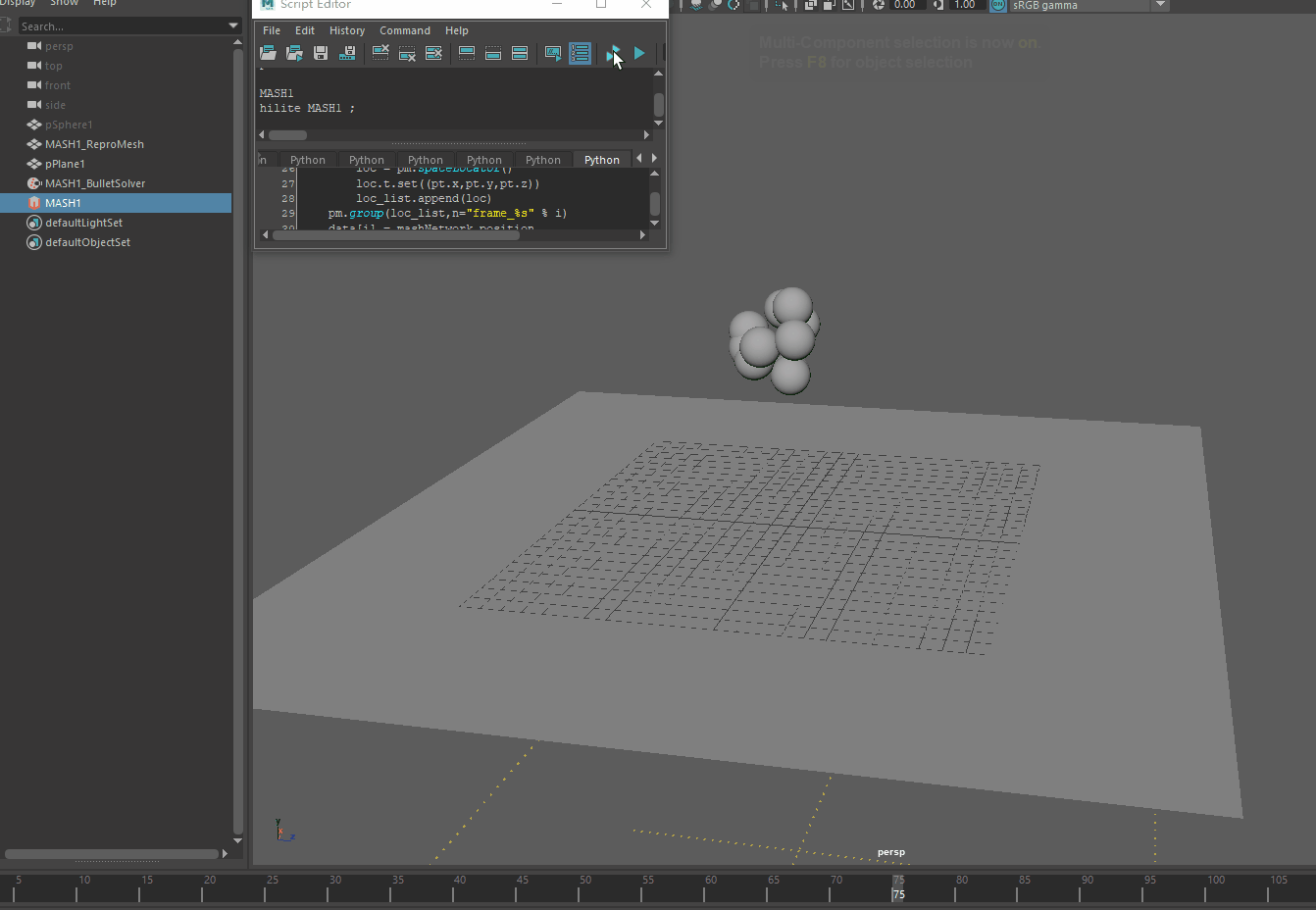The height and width of the screenshot is (910, 1316).
Task: Open Edit menu in Script Editor
Action: [x=305, y=30]
